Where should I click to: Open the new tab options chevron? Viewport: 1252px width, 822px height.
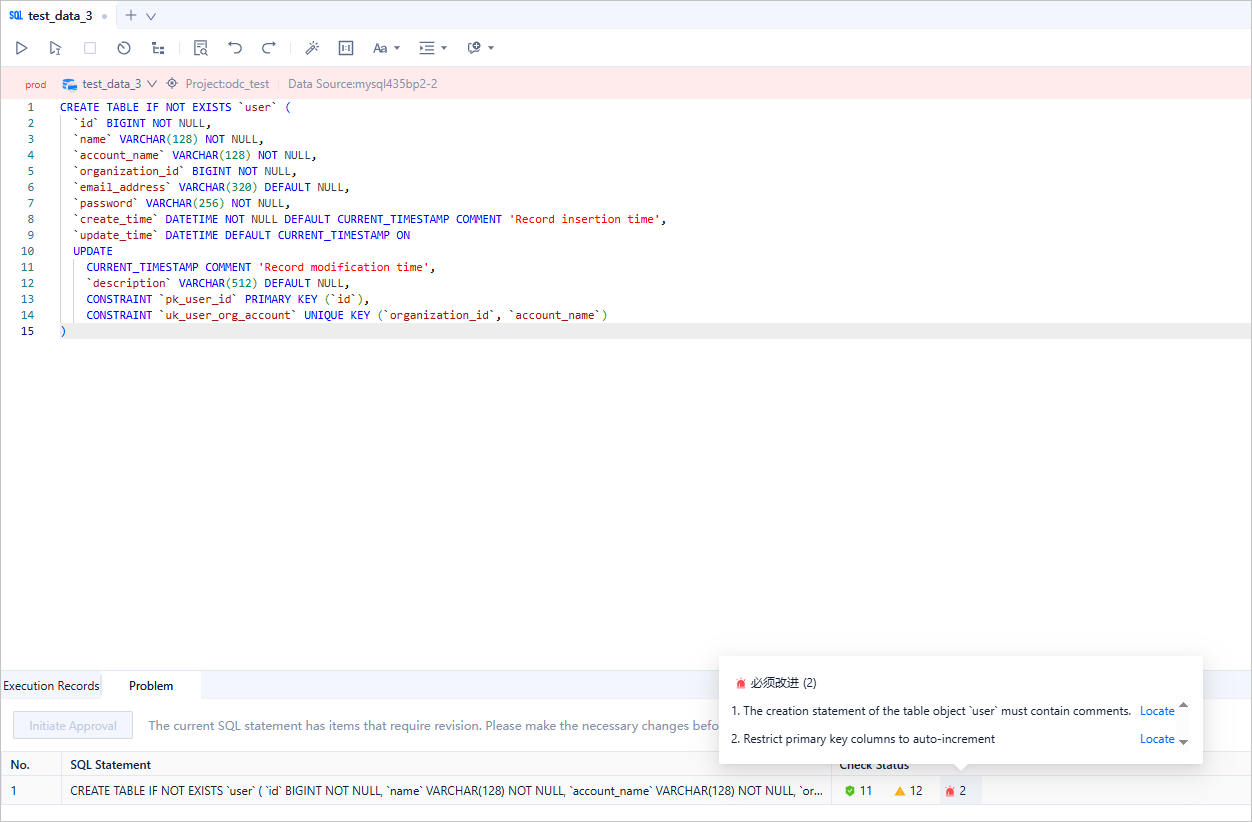point(151,16)
